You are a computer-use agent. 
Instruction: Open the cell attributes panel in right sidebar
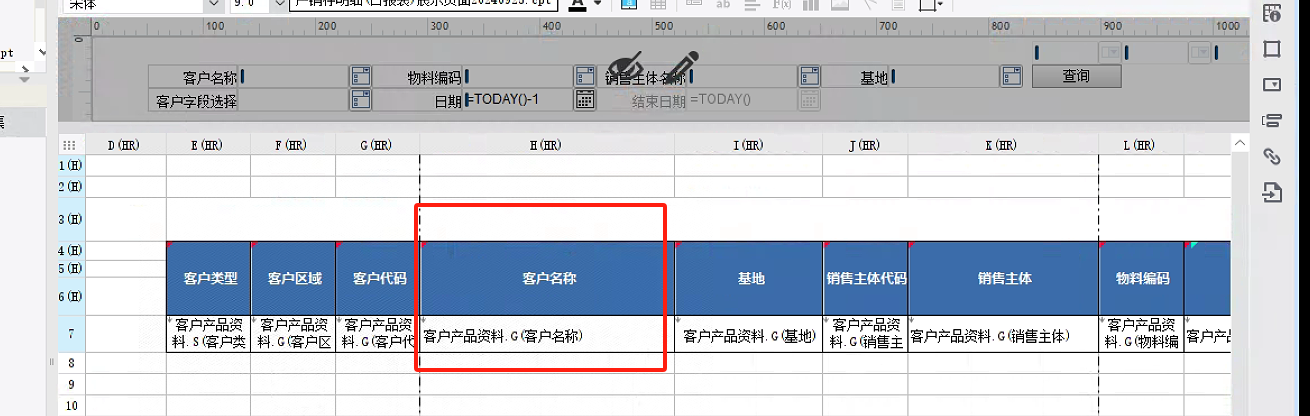tap(1272, 13)
